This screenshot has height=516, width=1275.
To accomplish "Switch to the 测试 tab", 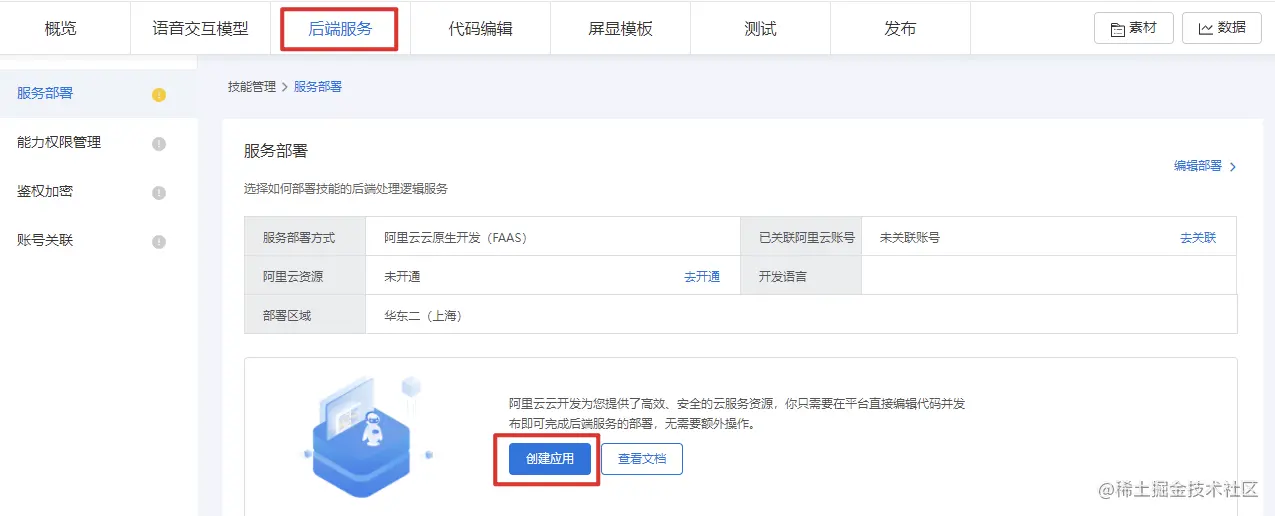I will [x=760, y=29].
